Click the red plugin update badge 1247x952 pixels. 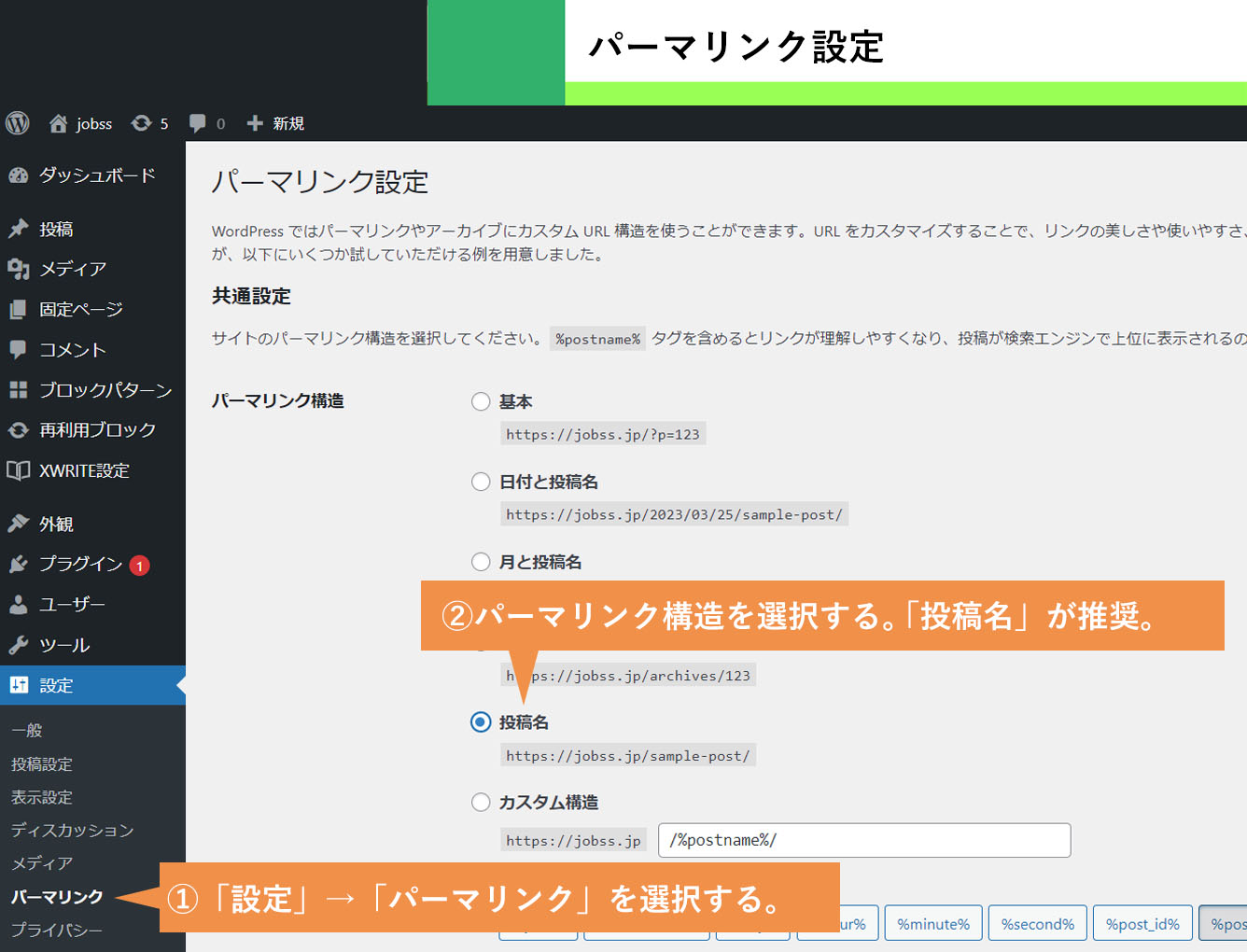tap(139, 566)
